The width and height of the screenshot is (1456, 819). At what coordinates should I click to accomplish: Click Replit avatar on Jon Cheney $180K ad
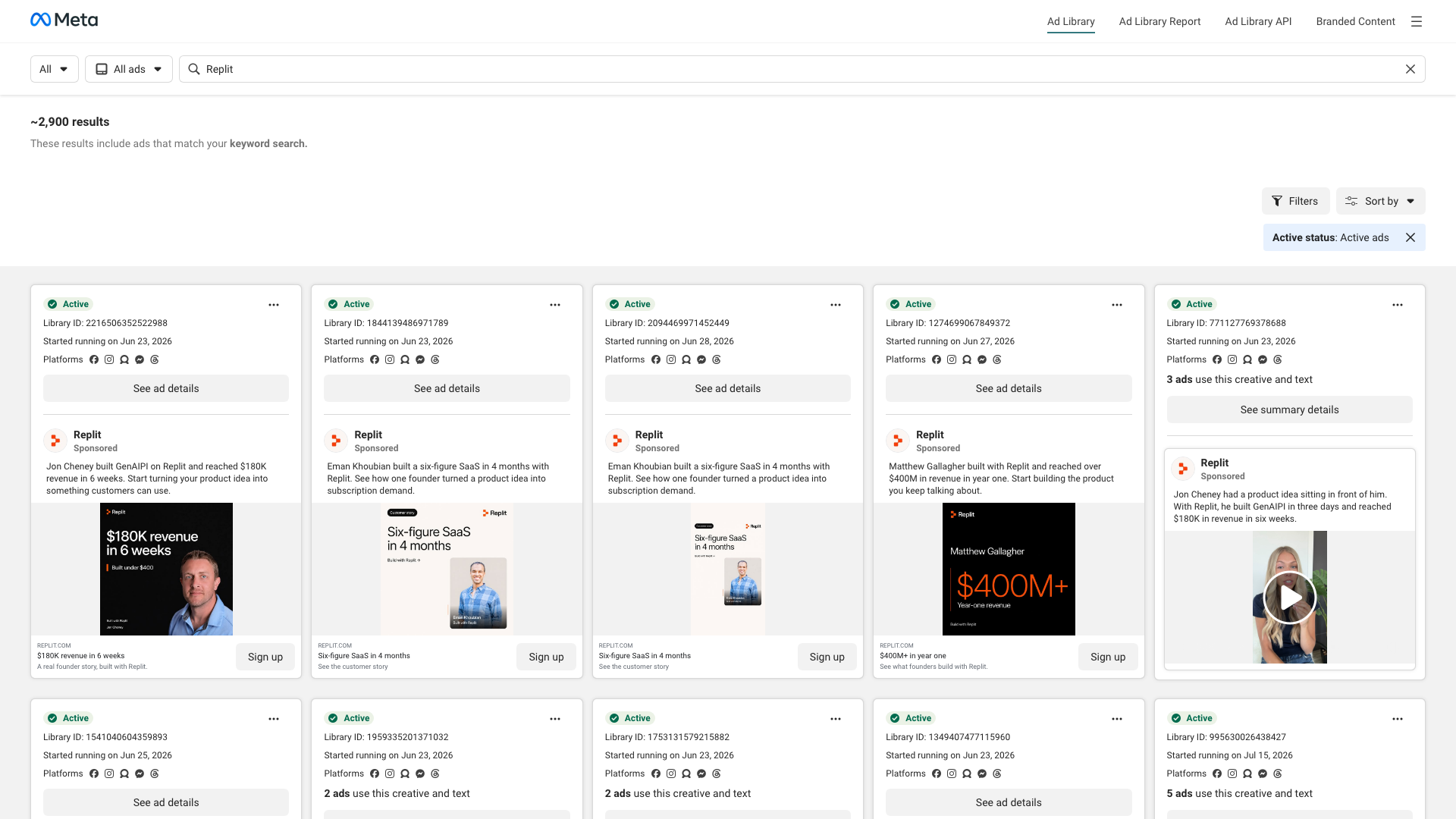[x=55, y=441]
